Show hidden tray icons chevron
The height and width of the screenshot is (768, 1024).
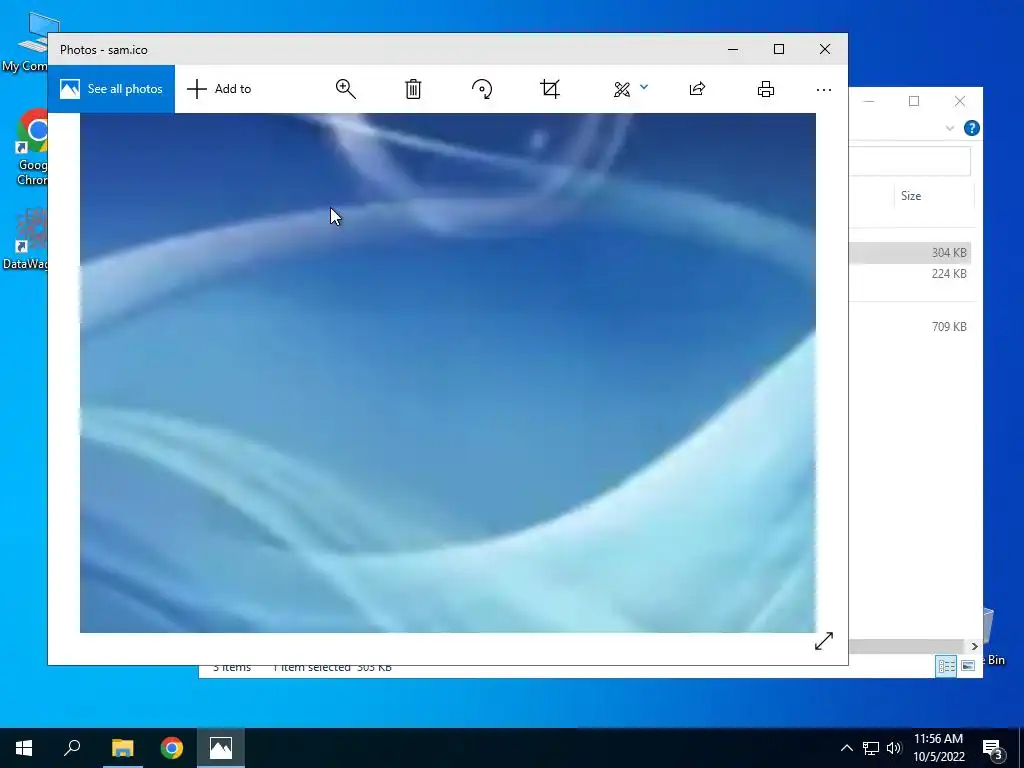[x=846, y=748]
